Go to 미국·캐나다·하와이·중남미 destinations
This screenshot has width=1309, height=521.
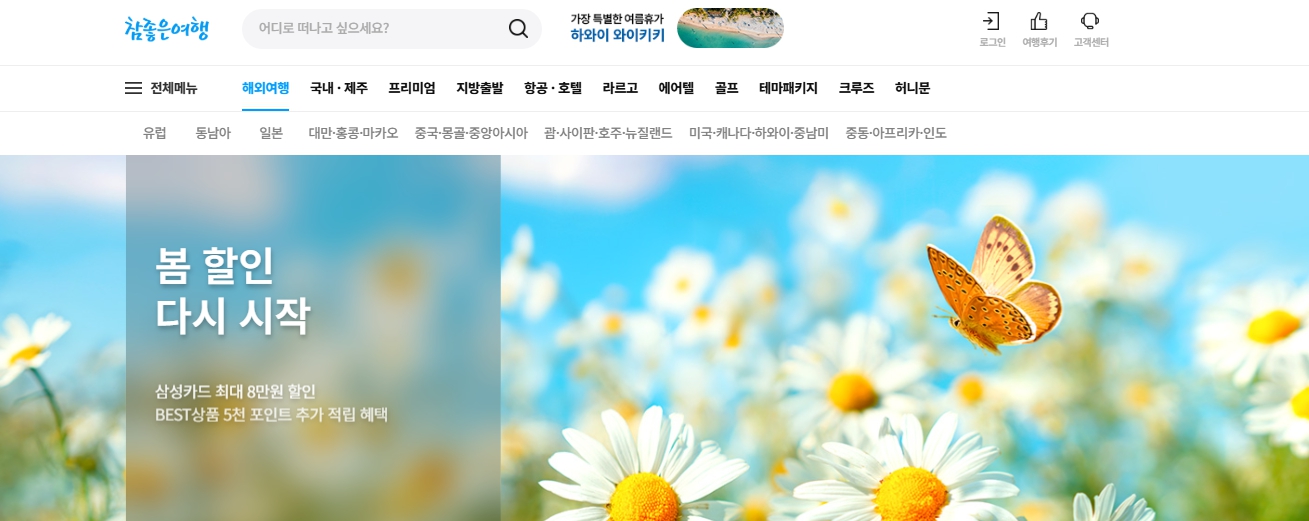(x=759, y=133)
